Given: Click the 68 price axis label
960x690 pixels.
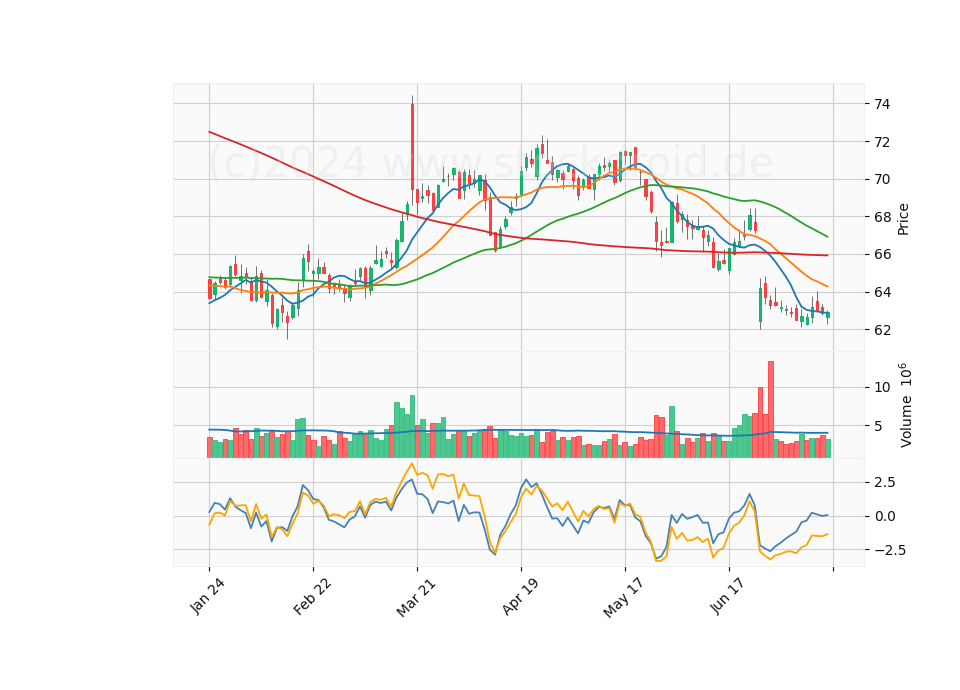Looking at the screenshot, I should coord(882,217).
